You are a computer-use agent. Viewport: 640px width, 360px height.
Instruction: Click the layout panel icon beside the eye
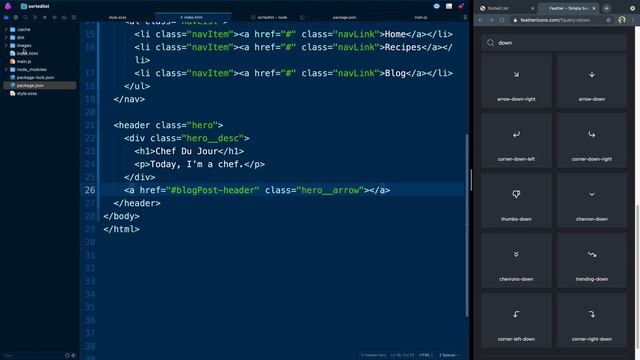(x=449, y=6)
